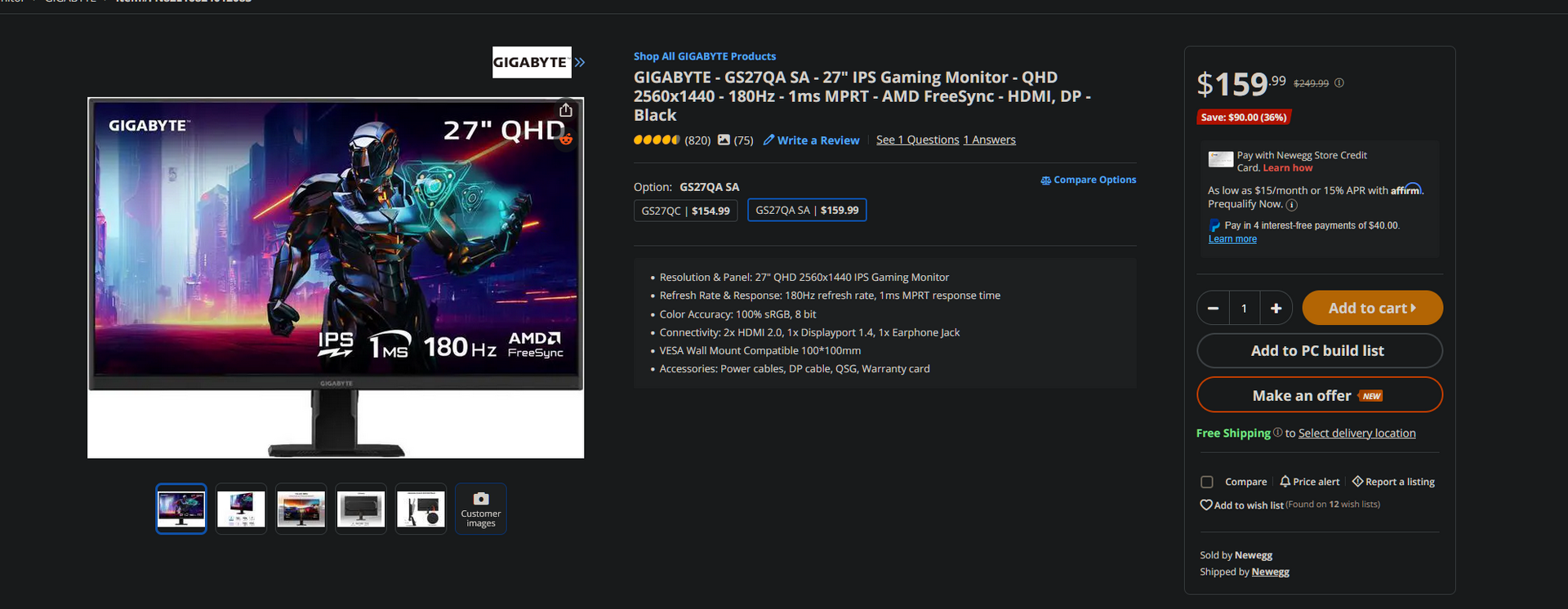1568x609 pixels.
Task: Tick the Compare checkbox
Action: (1207, 482)
